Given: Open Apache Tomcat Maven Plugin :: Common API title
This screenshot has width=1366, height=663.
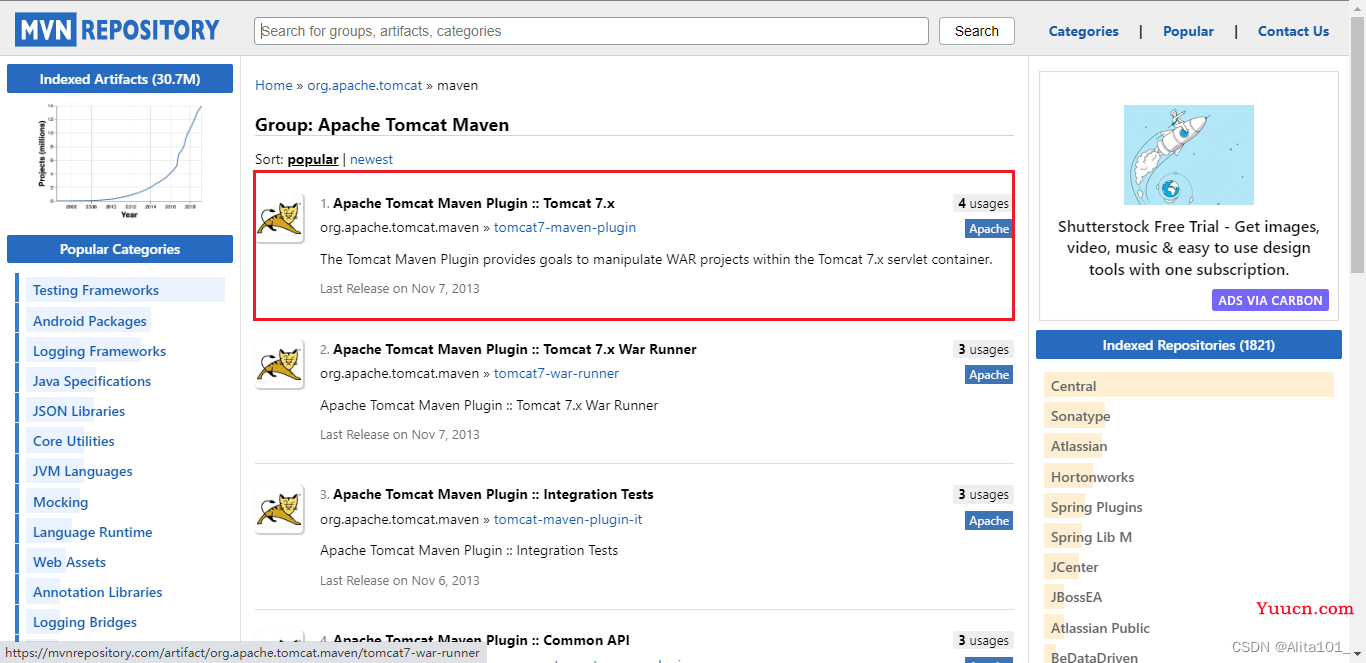Looking at the screenshot, I should tap(482, 640).
